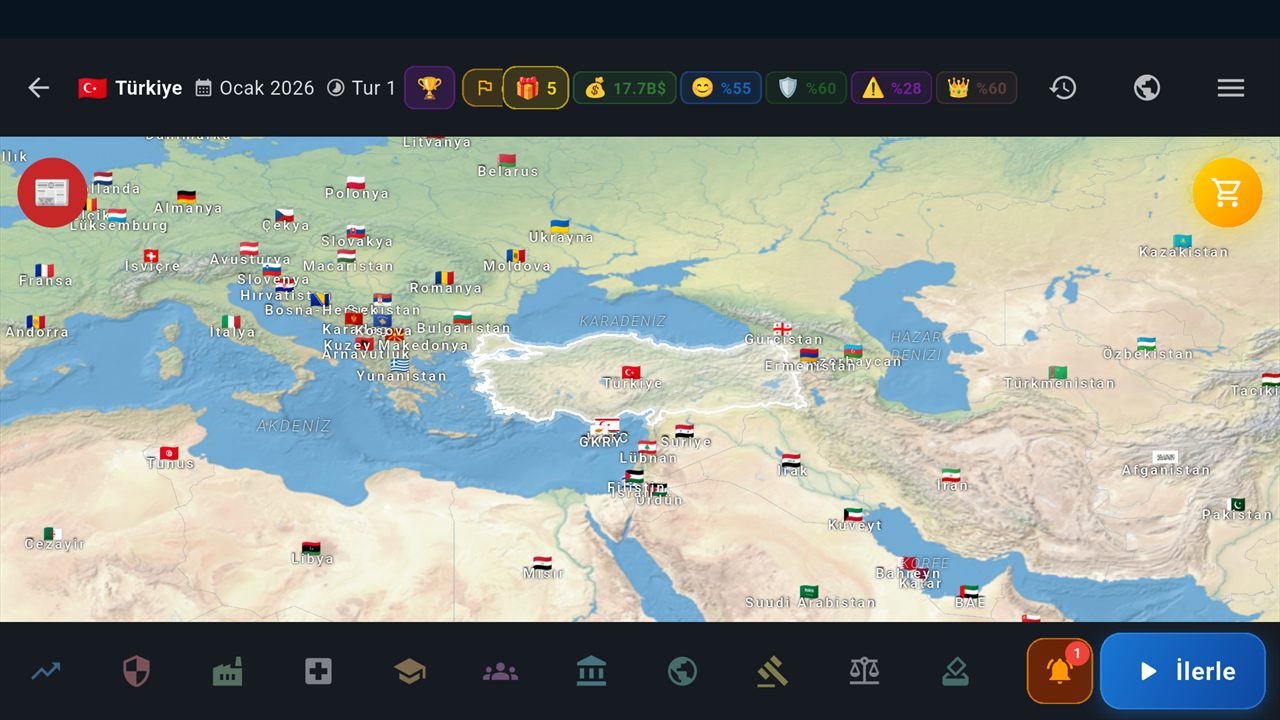Select Moldova on the map
This screenshot has width=1280, height=720.
(x=516, y=260)
